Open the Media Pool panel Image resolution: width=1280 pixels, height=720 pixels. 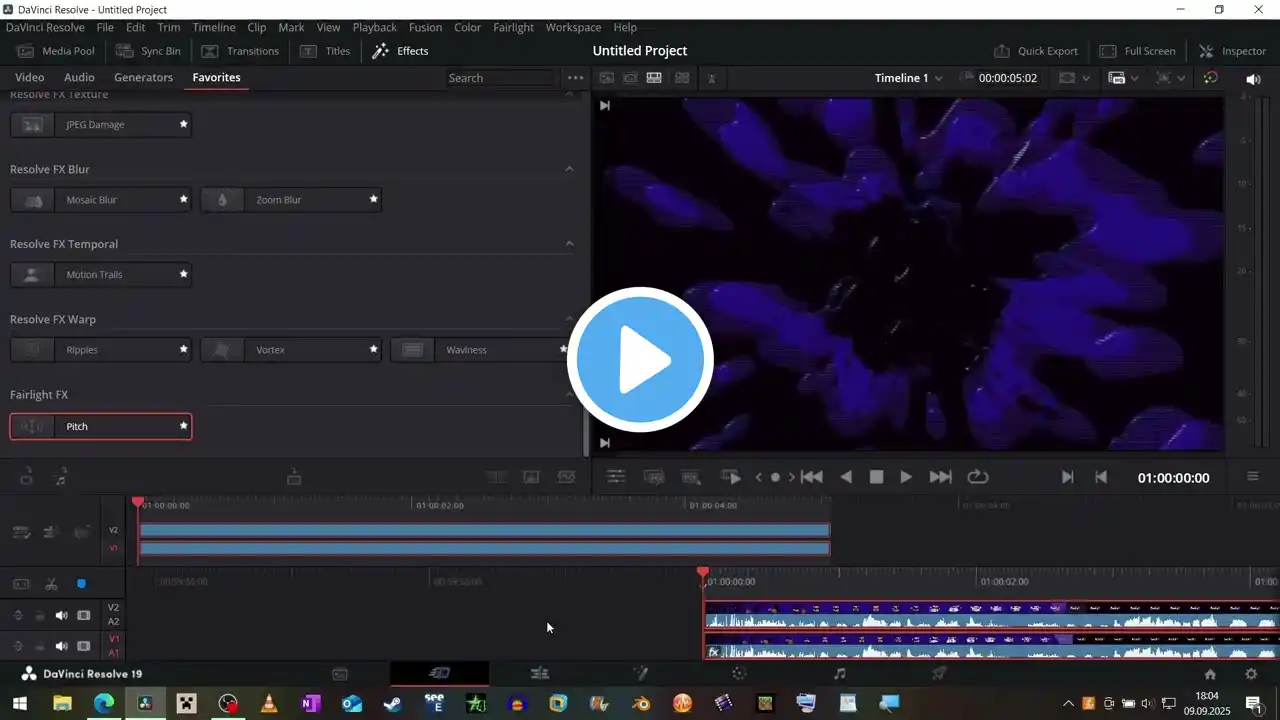[56, 51]
